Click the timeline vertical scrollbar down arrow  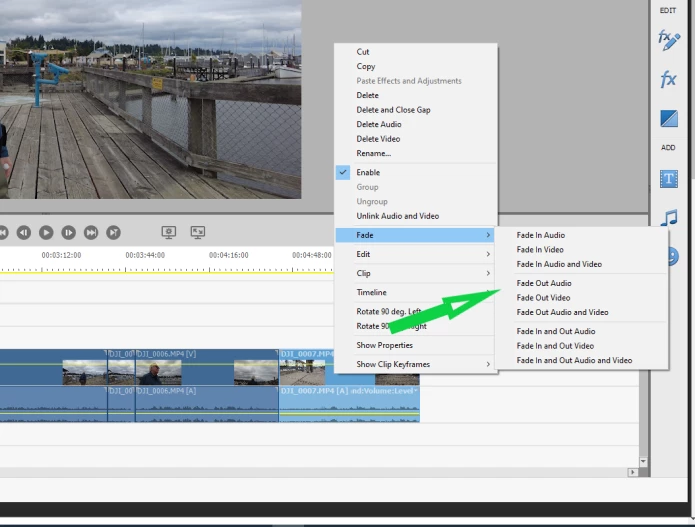click(643, 462)
